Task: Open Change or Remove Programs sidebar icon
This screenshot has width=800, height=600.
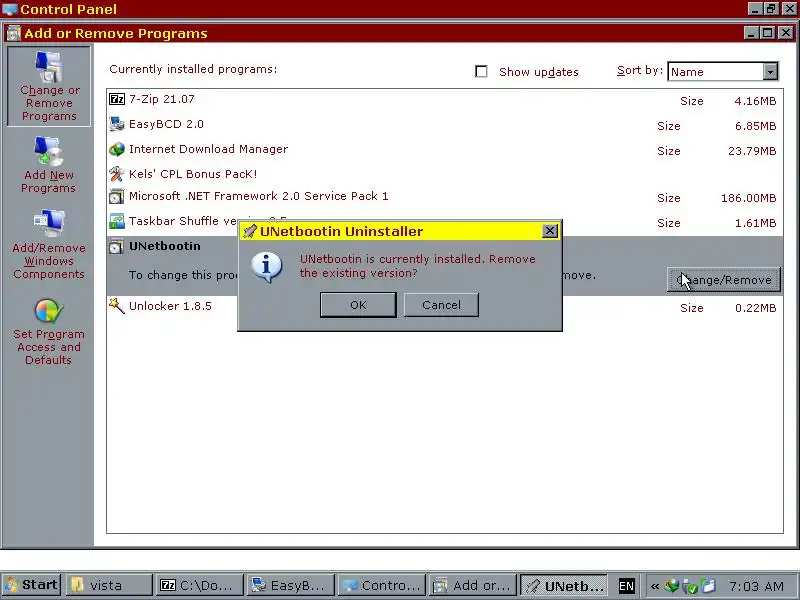Action: point(49,67)
